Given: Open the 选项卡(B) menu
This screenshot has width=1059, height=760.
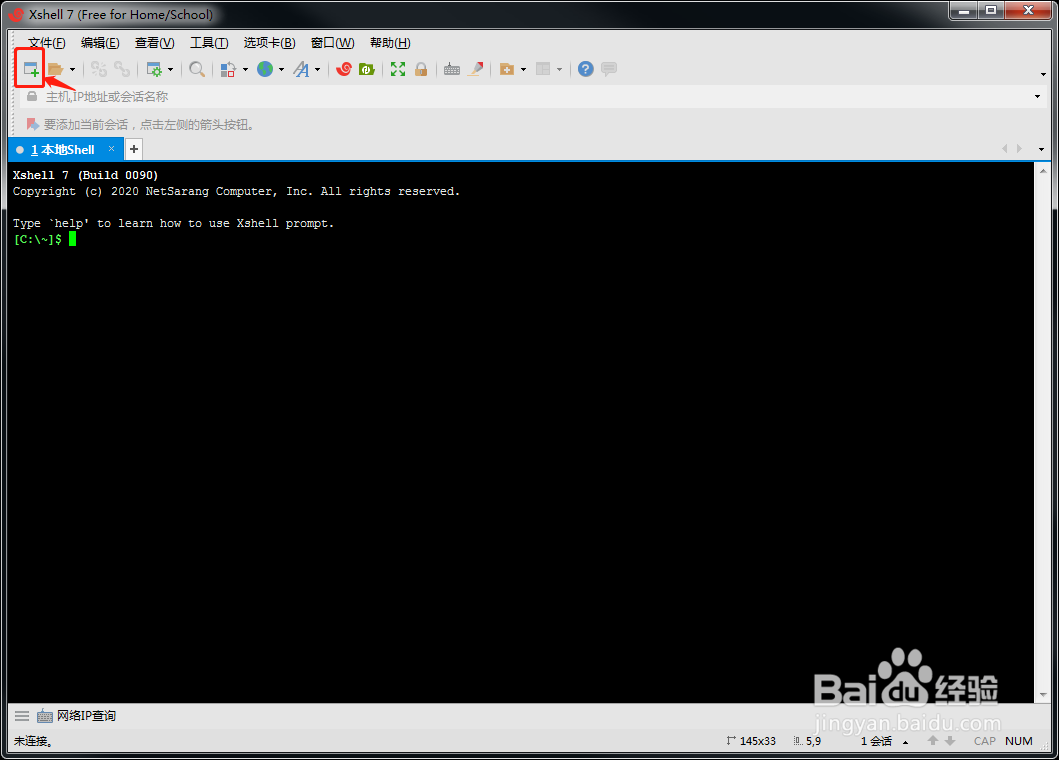Looking at the screenshot, I should pos(269,43).
